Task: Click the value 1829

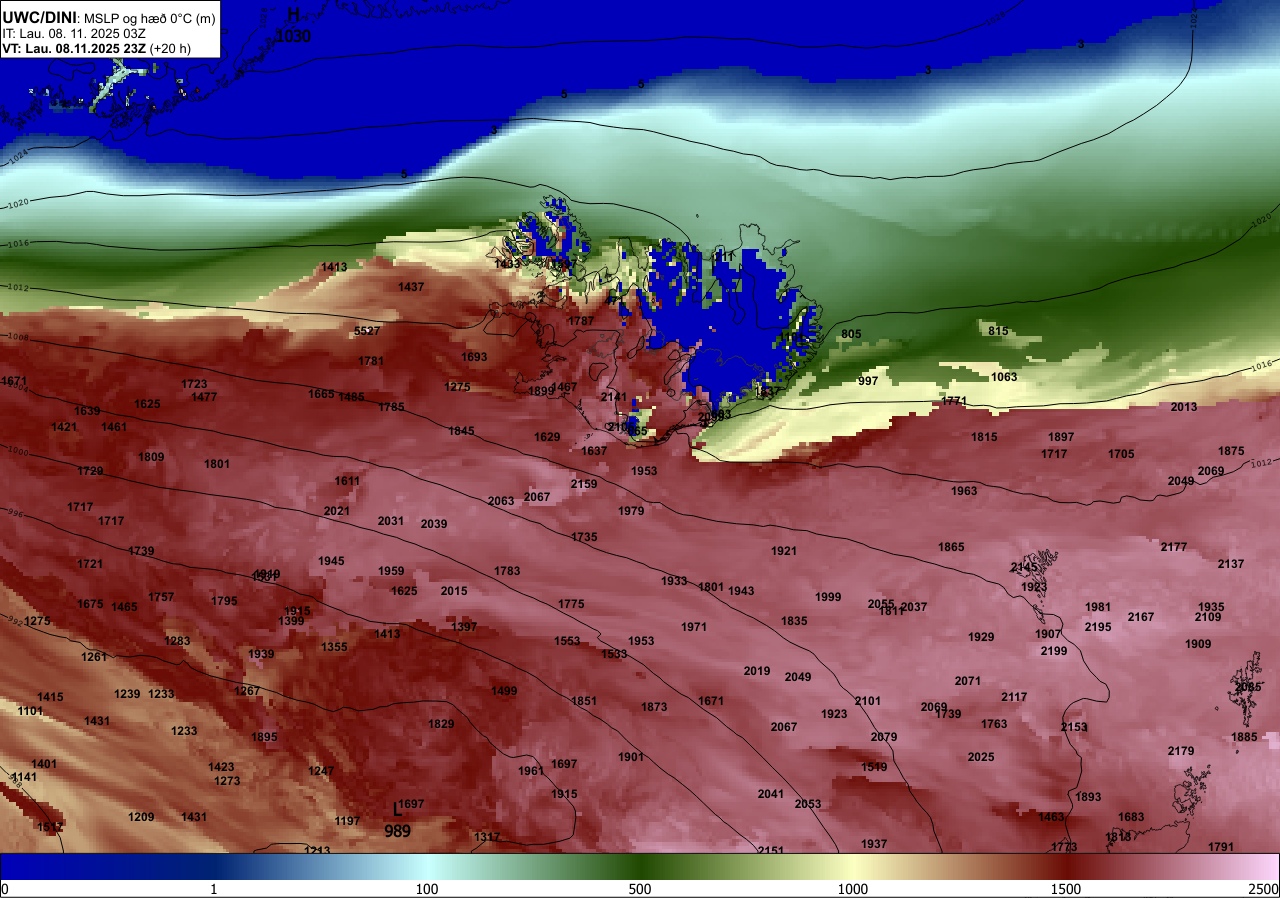Action: click(441, 724)
